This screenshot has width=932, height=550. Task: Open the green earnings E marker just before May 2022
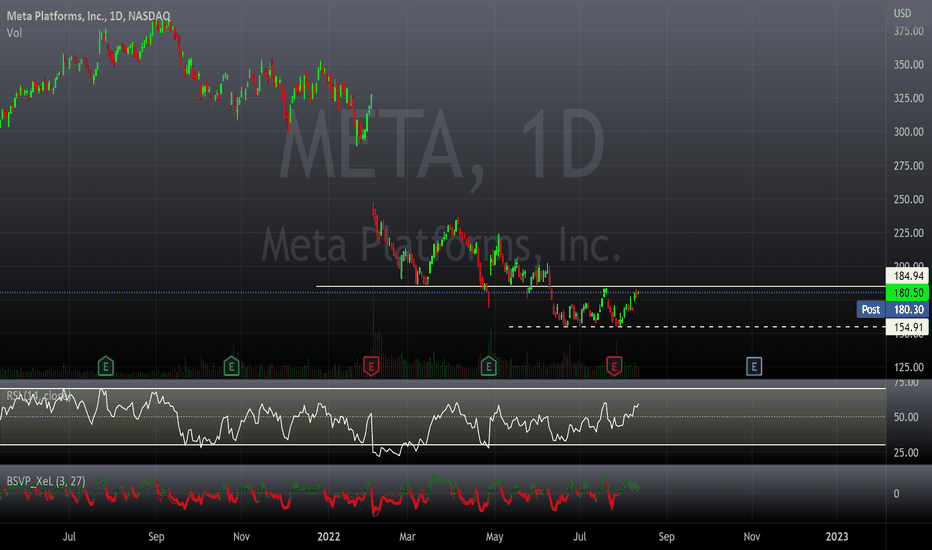coord(489,366)
